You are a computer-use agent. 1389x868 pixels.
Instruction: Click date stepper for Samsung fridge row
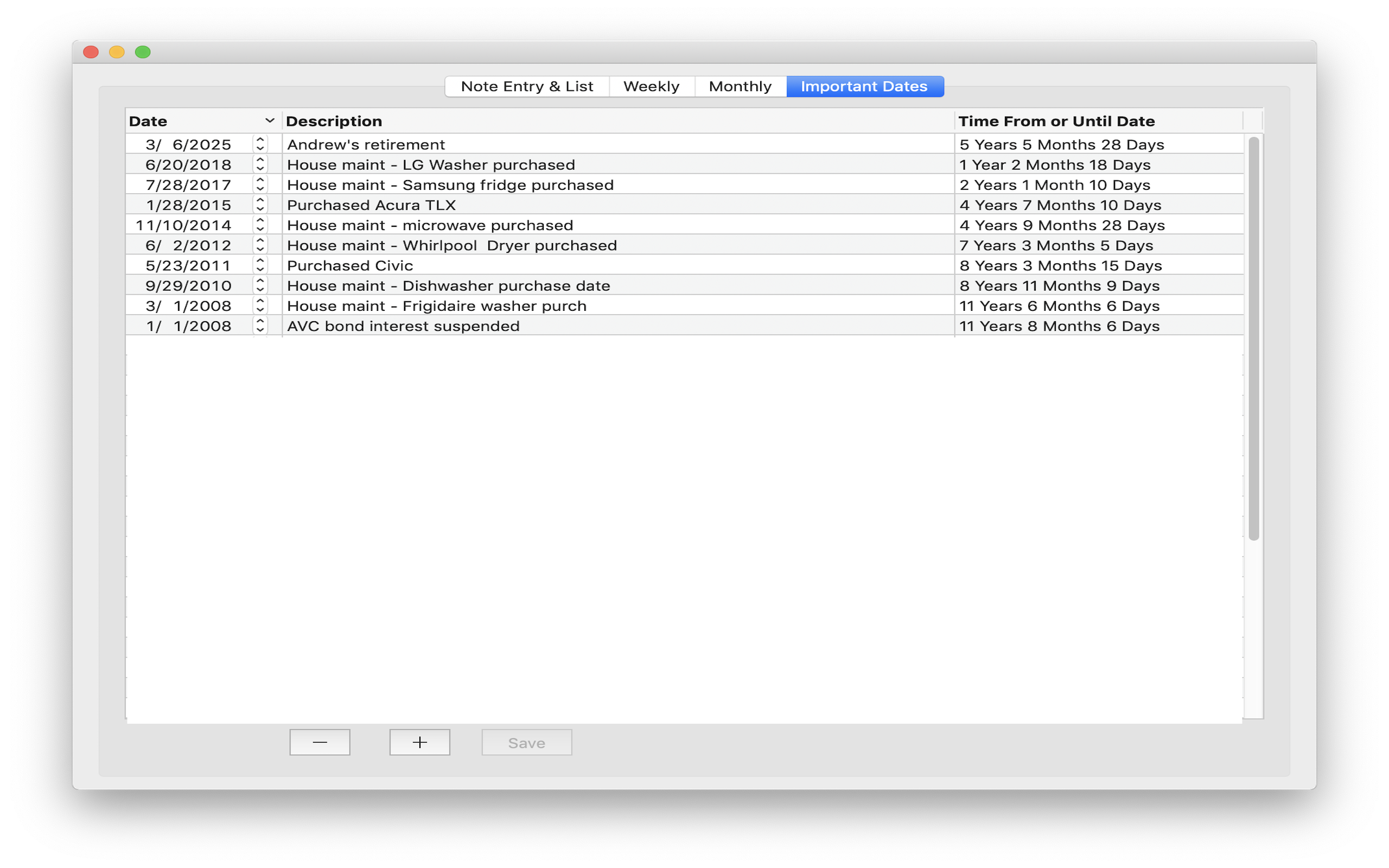(260, 185)
